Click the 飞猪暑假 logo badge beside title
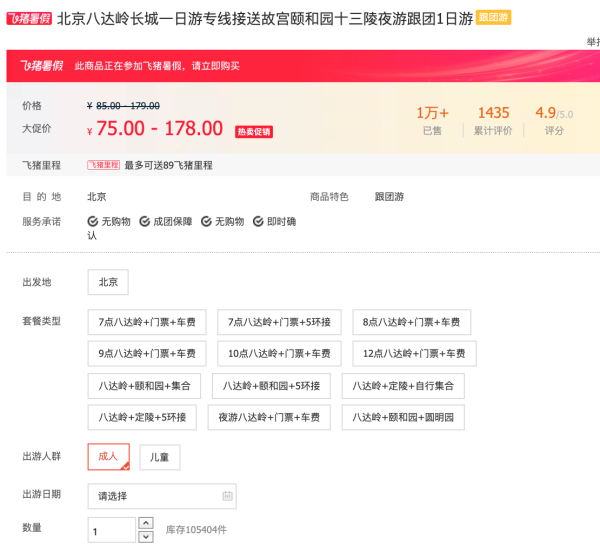The width and height of the screenshot is (600, 558). tap(29, 18)
